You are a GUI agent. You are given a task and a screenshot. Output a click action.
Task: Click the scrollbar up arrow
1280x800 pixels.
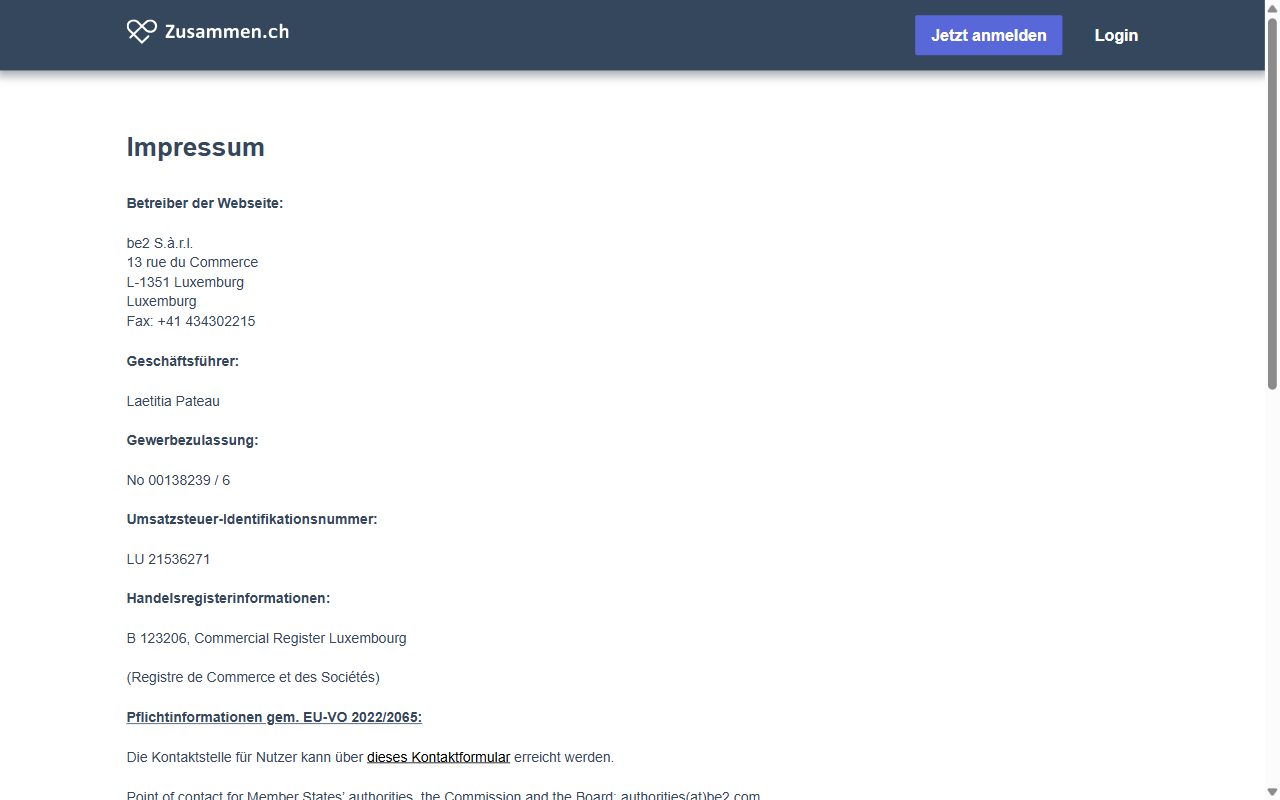point(1272,7)
